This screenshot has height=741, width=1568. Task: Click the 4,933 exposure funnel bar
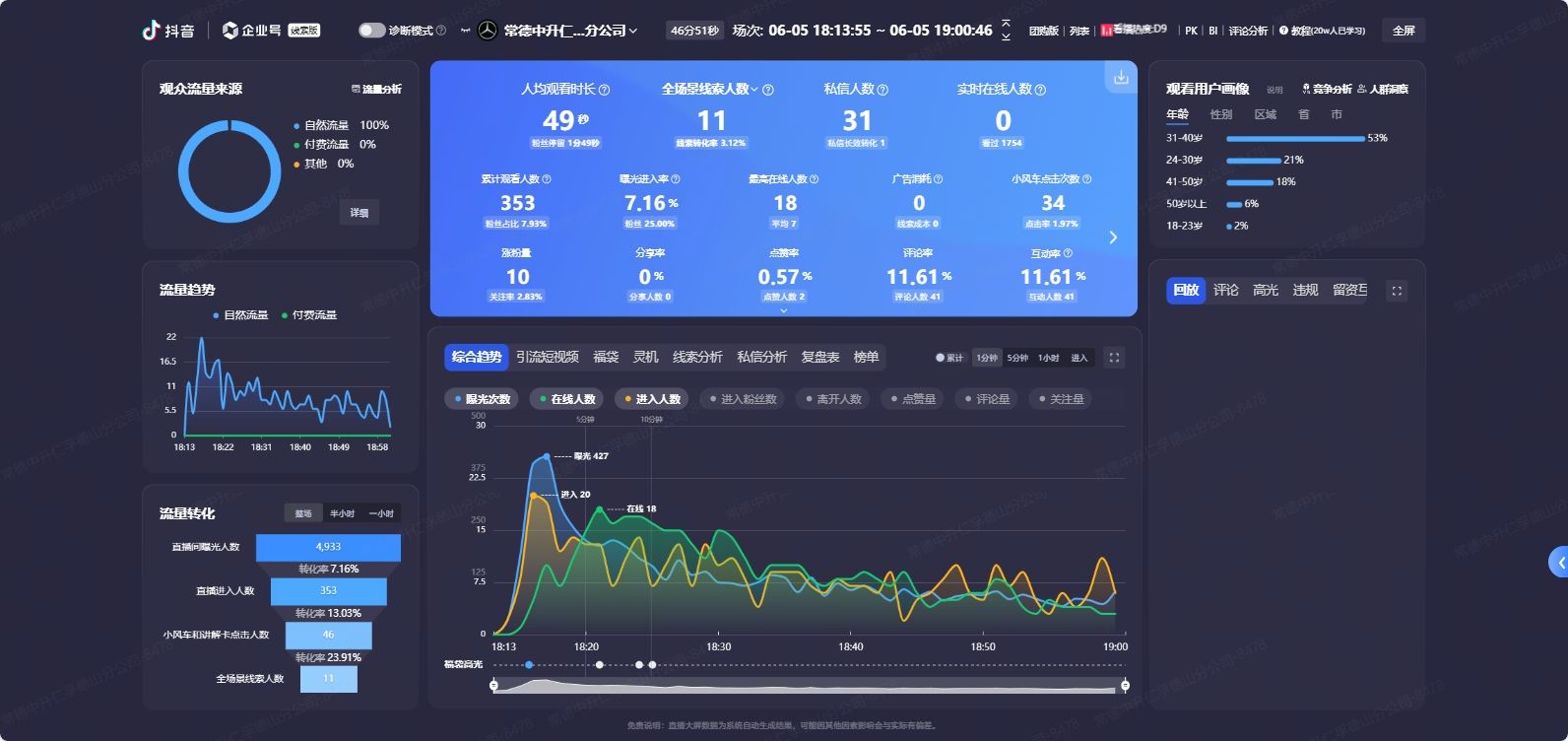pyautogui.click(x=328, y=547)
